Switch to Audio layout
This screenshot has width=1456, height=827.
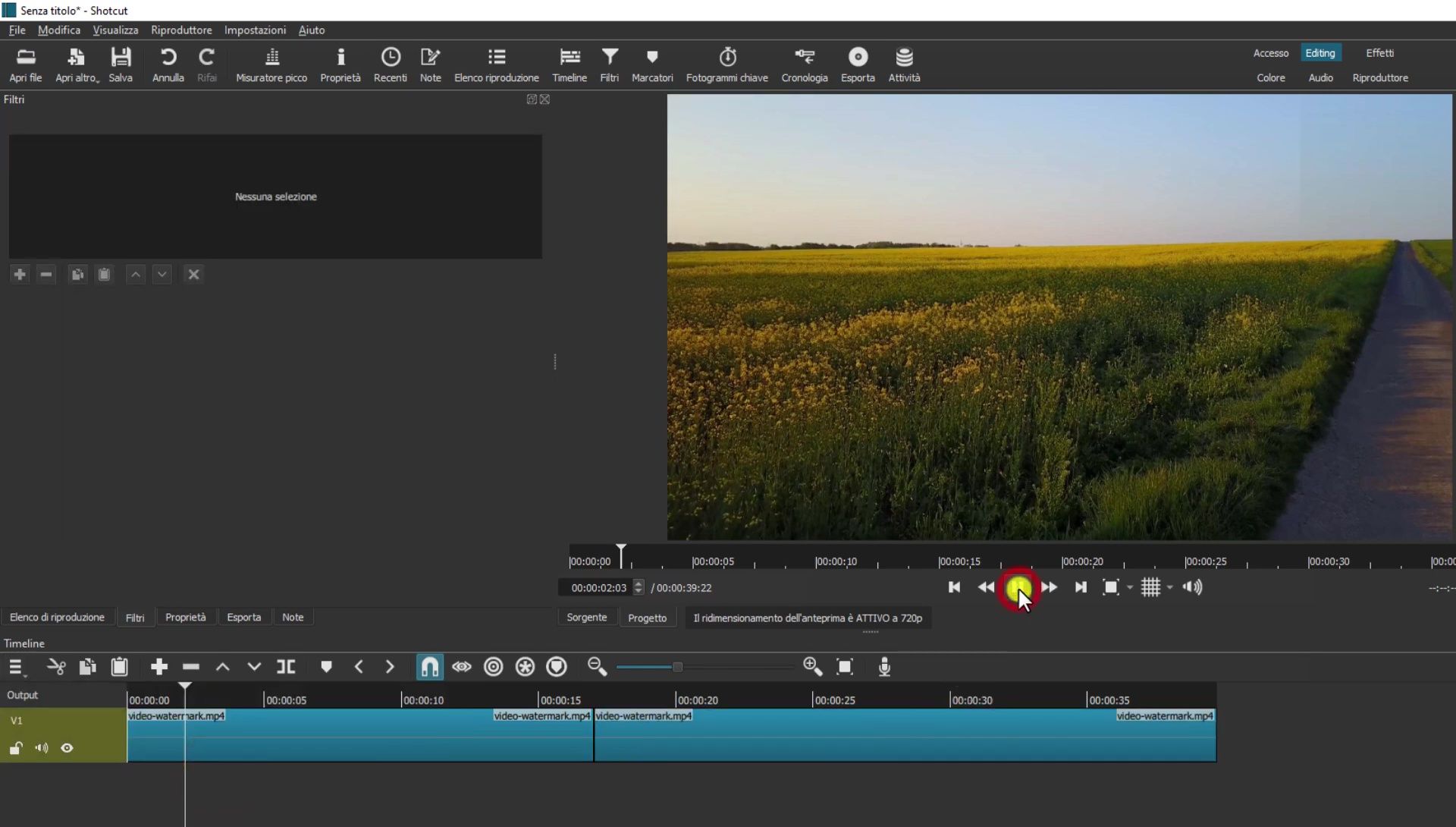coord(1320,78)
